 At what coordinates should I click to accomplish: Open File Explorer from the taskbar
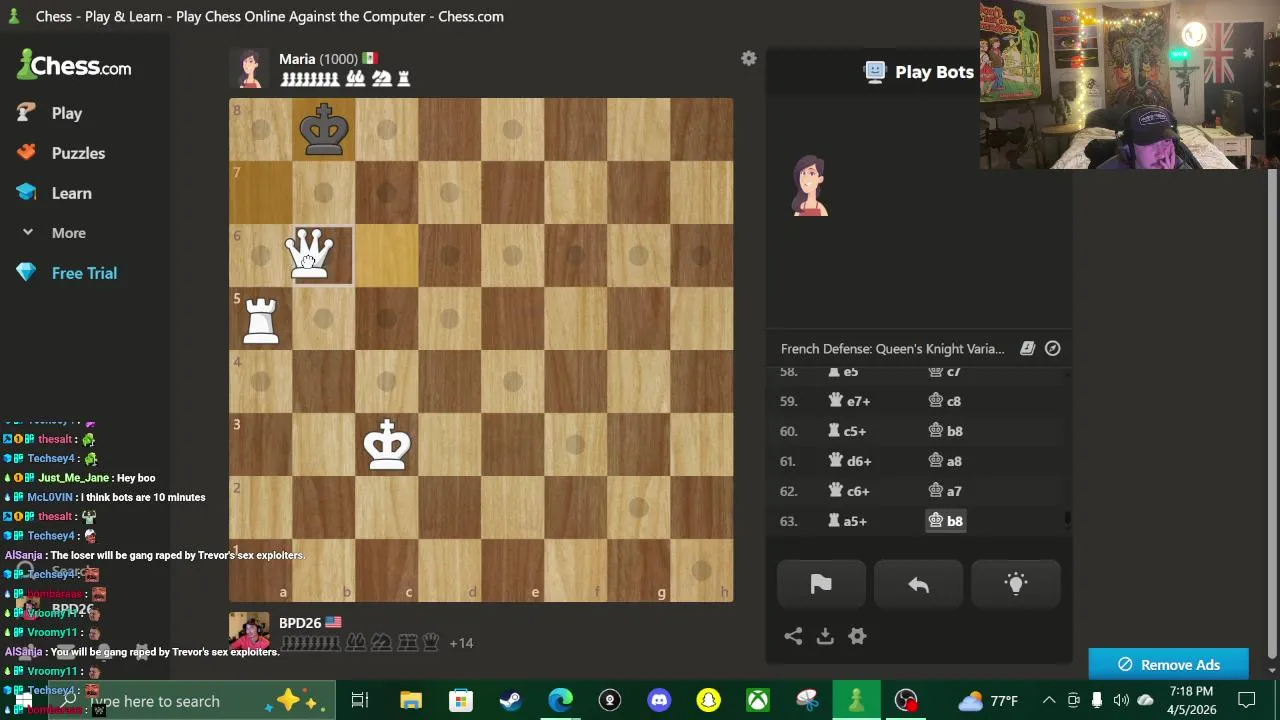(411, 700)
